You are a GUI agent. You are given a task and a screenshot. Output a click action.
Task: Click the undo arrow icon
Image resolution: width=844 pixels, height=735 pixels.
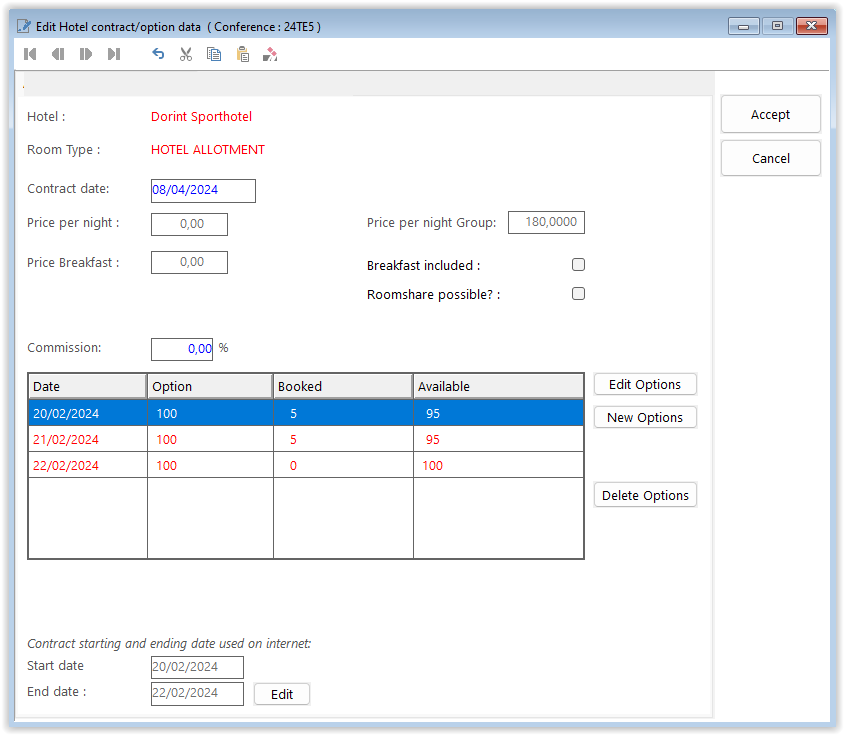point(158,54)
